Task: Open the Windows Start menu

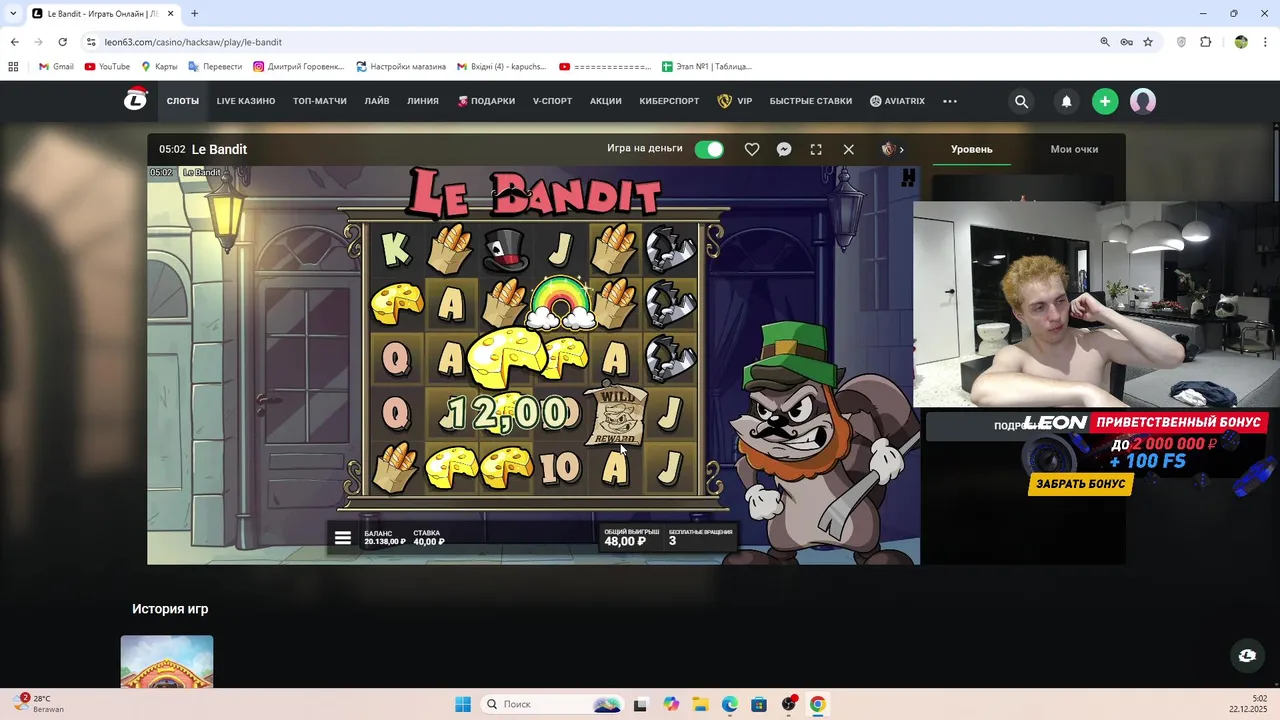Action: (x=463, y=704)
